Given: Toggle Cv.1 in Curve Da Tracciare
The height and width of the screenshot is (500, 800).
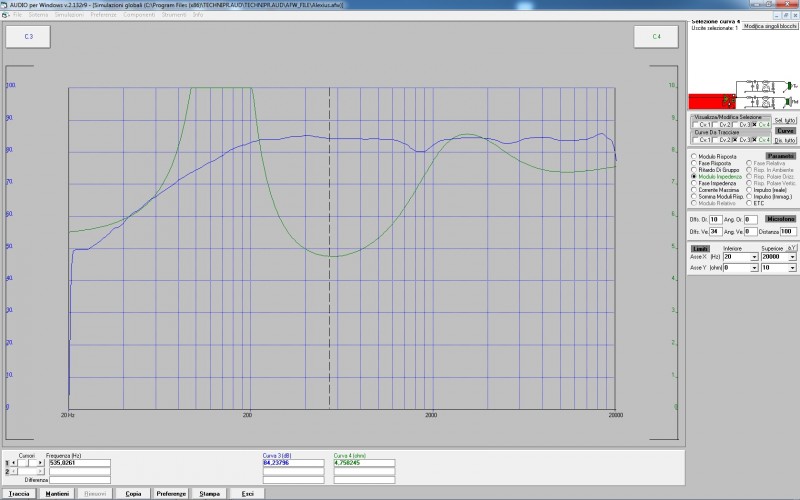Looking at the screenshot, I should pyautogui.click(x=703, y=140).
